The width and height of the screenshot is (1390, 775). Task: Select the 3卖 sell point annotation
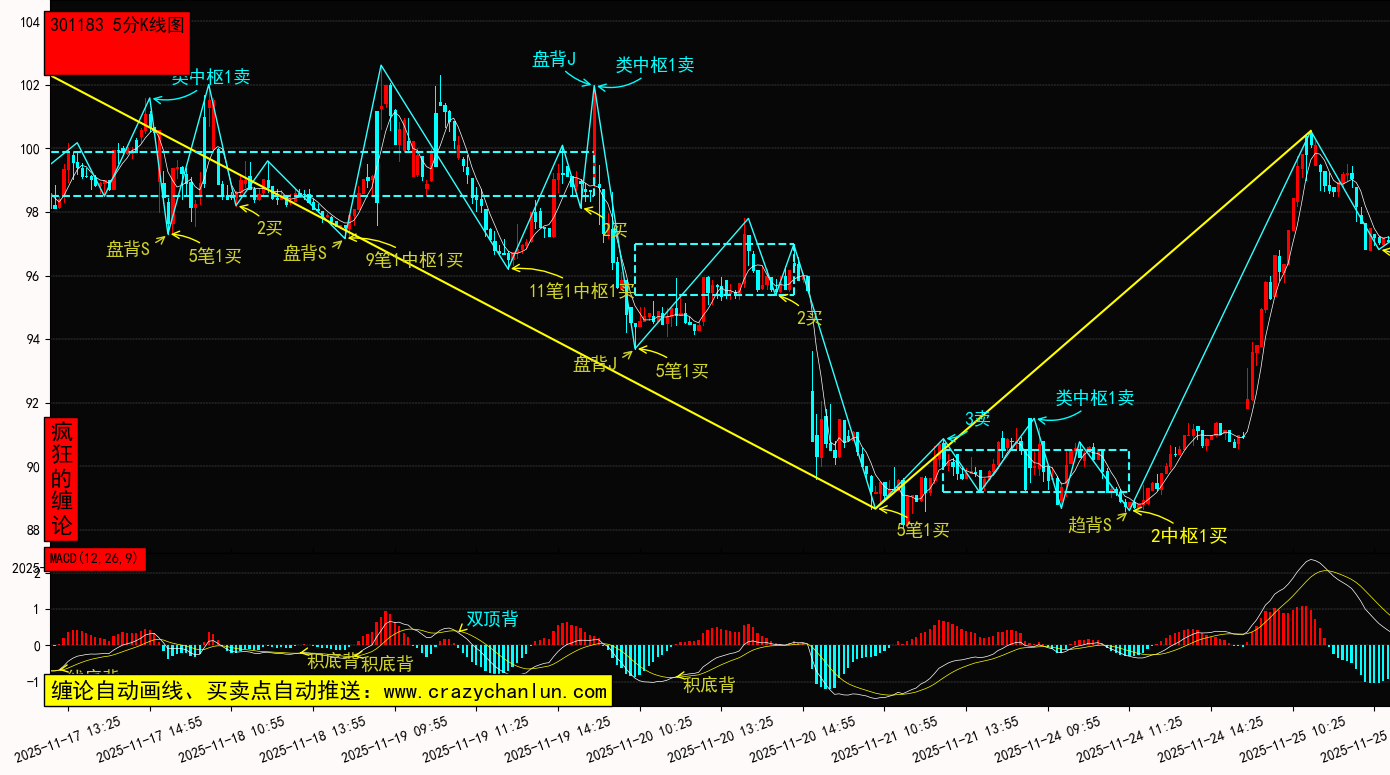[977, 418]
